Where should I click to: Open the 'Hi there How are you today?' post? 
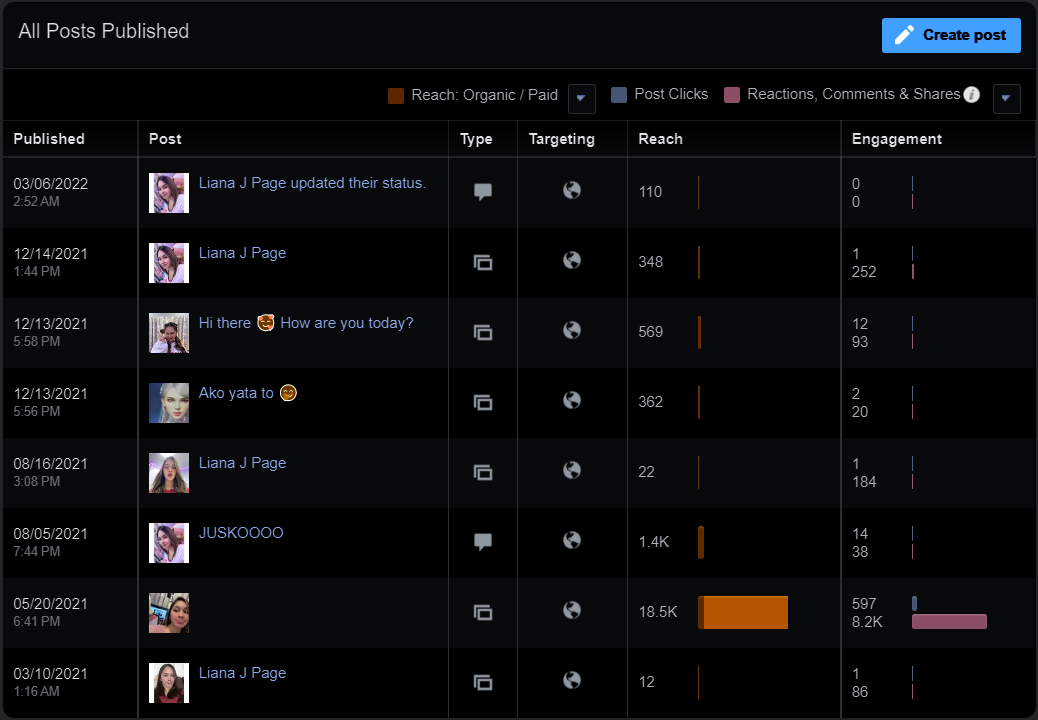306,323
